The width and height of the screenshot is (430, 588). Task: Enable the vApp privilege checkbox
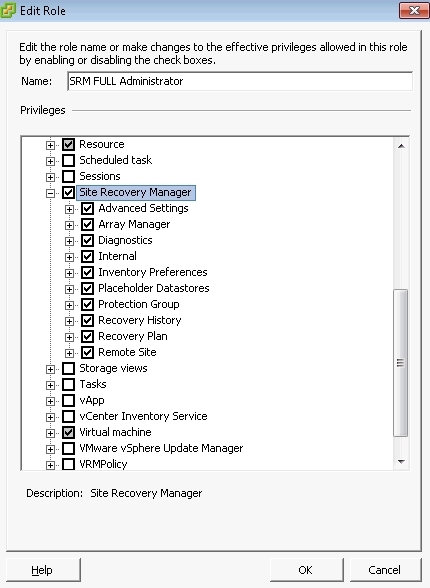(x=68, y=400)
